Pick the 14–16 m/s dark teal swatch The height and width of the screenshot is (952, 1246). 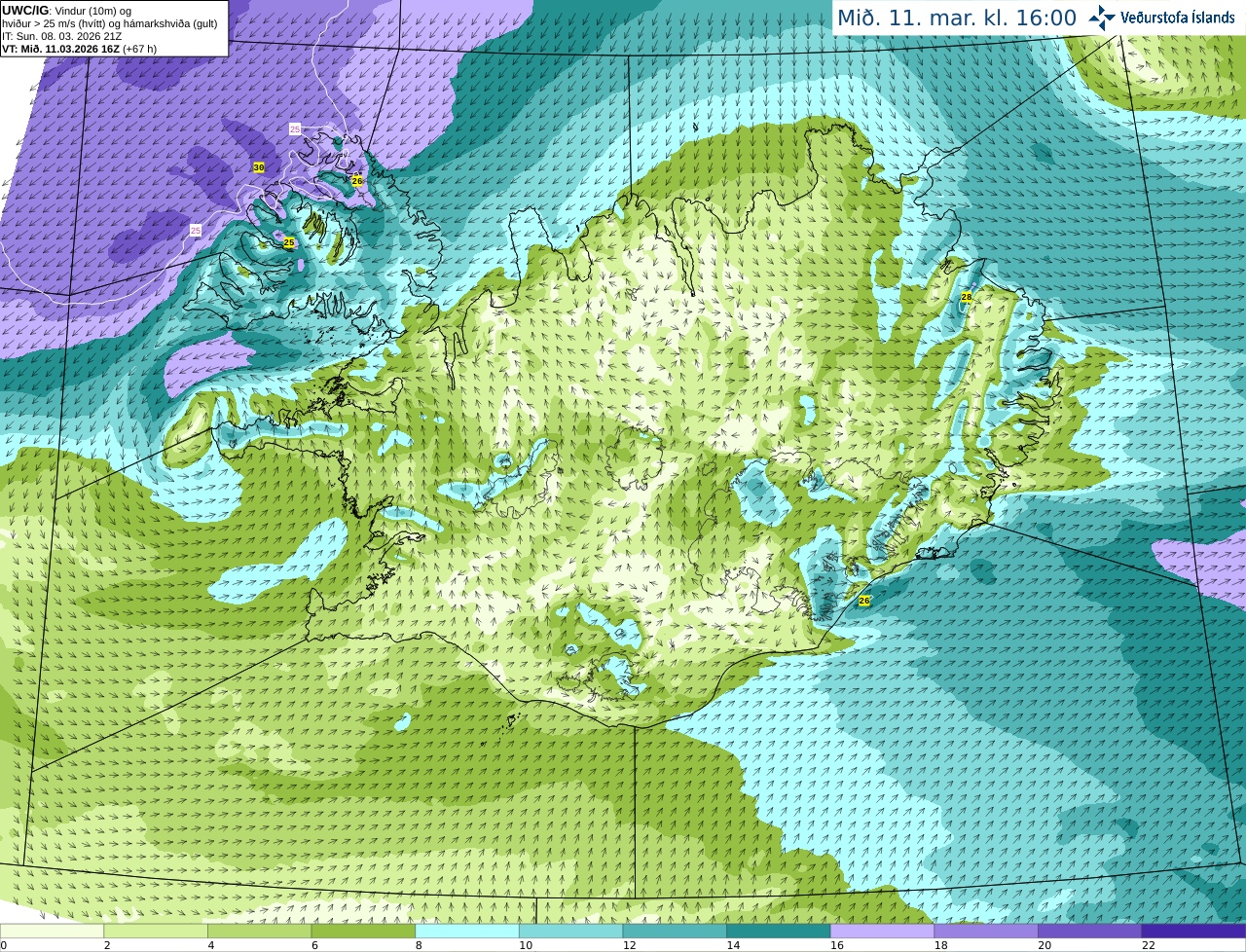[x=779, y=931]
